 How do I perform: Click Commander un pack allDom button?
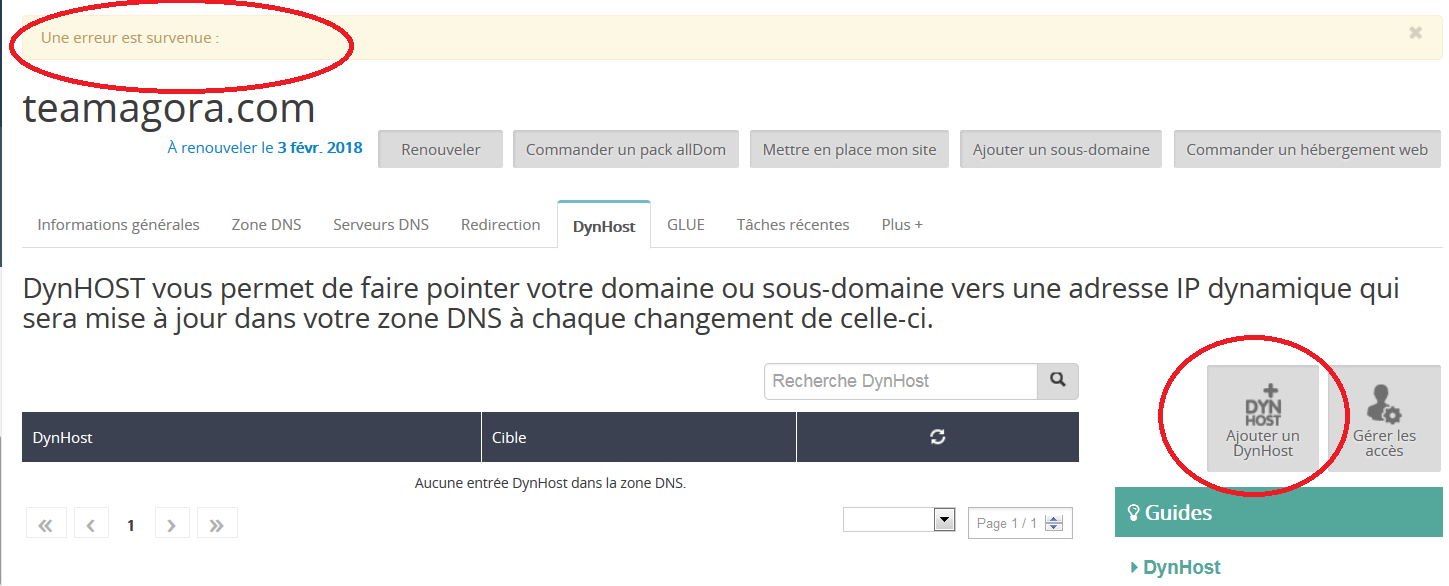(626, 149)
